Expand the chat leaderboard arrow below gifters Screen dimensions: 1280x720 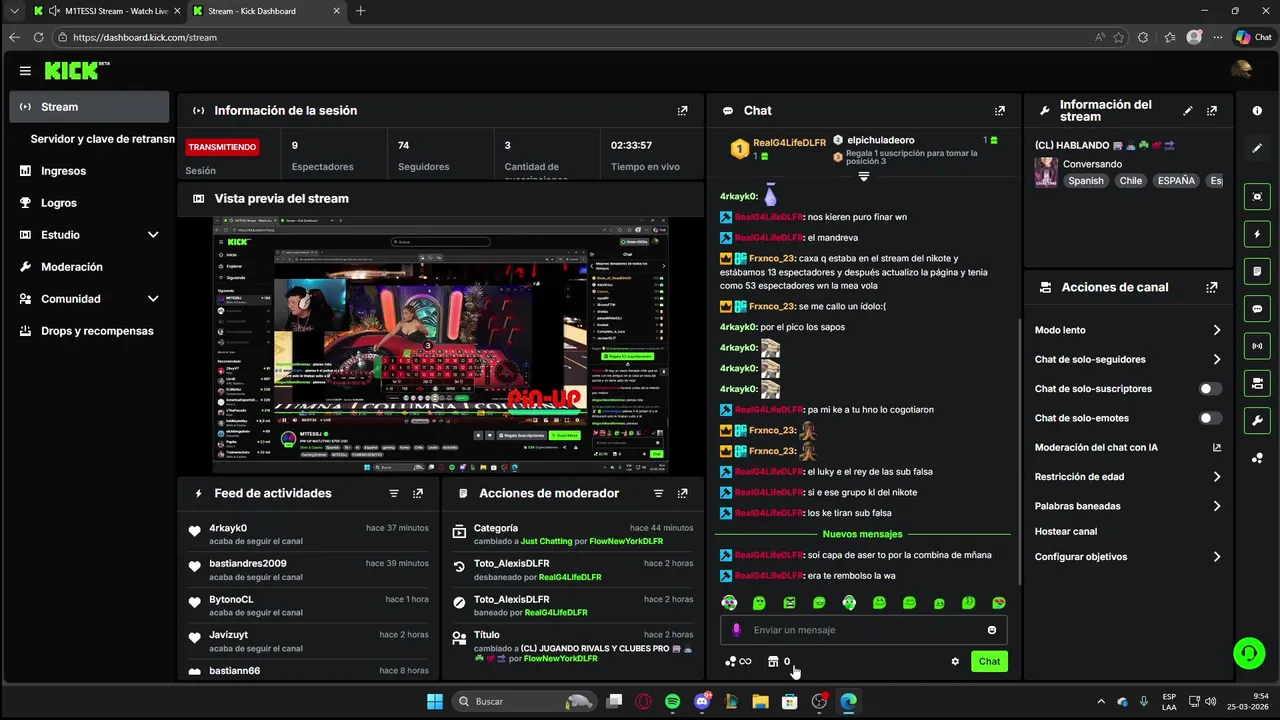click(864, 176)
